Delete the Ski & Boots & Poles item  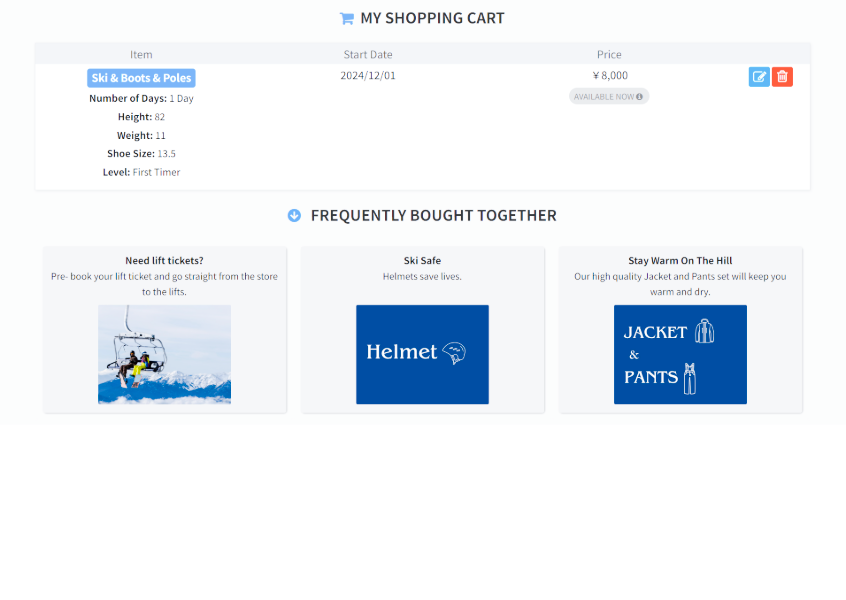pos(782,77)
